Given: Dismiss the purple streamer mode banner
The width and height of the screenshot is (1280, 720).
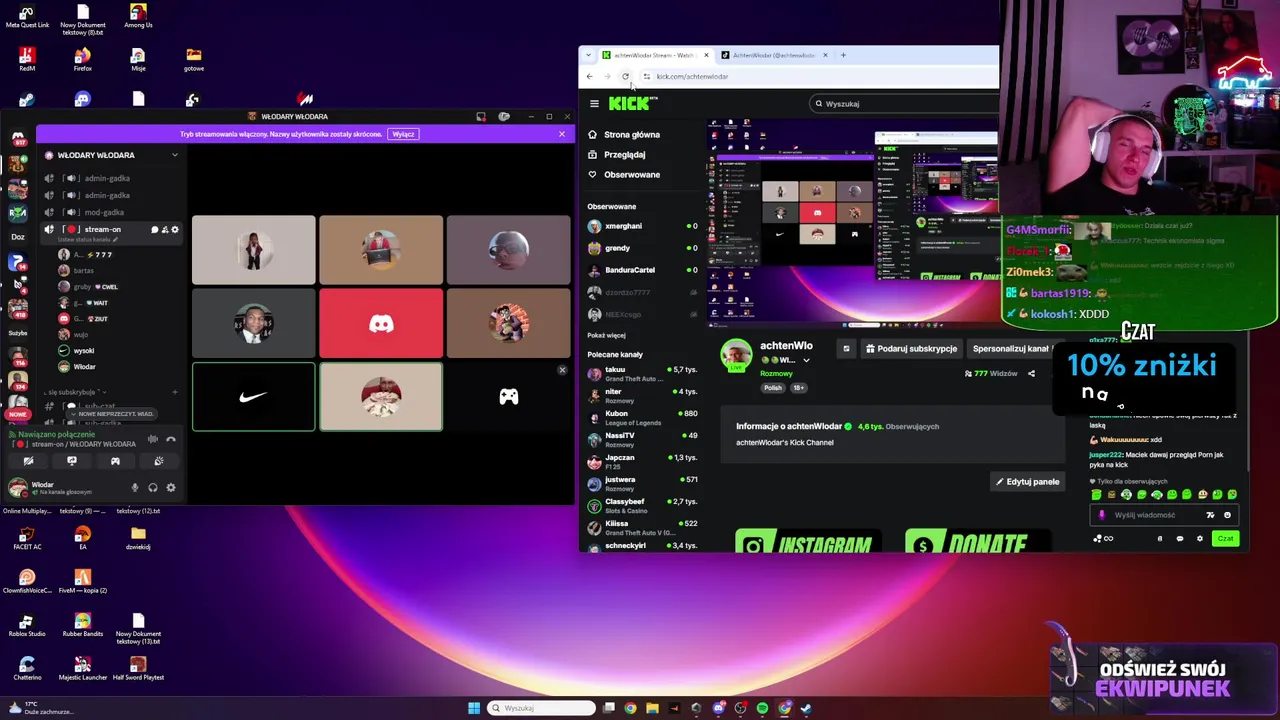Looking at the screenshot, I should [x=562, y=134].
